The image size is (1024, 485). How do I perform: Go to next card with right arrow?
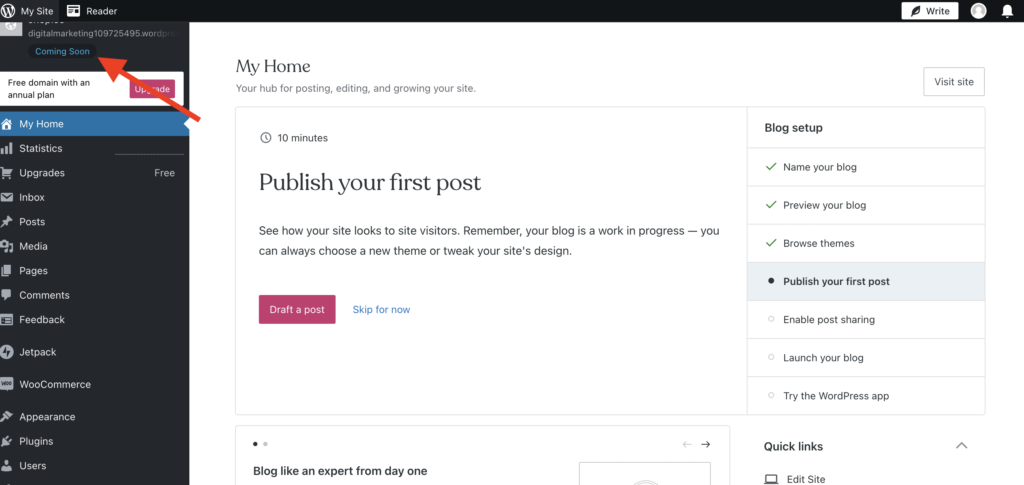coord(705,444)
